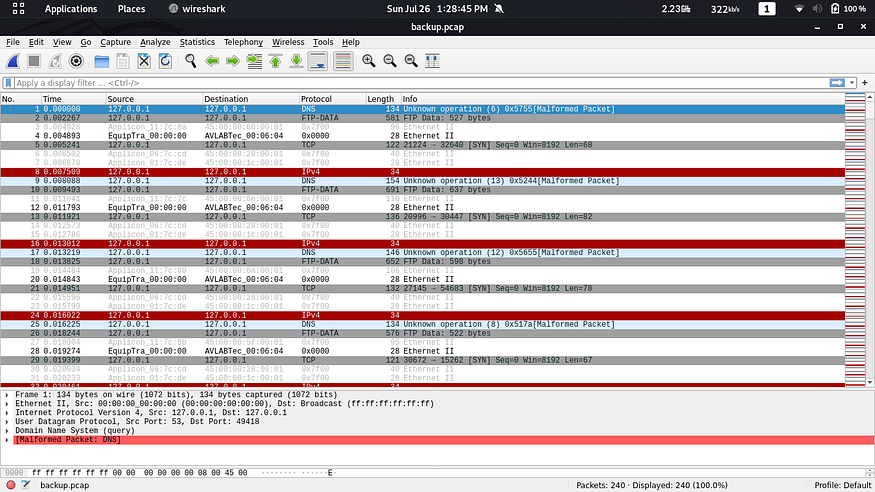Expand User Datagram Protocol details

[7, 422]
